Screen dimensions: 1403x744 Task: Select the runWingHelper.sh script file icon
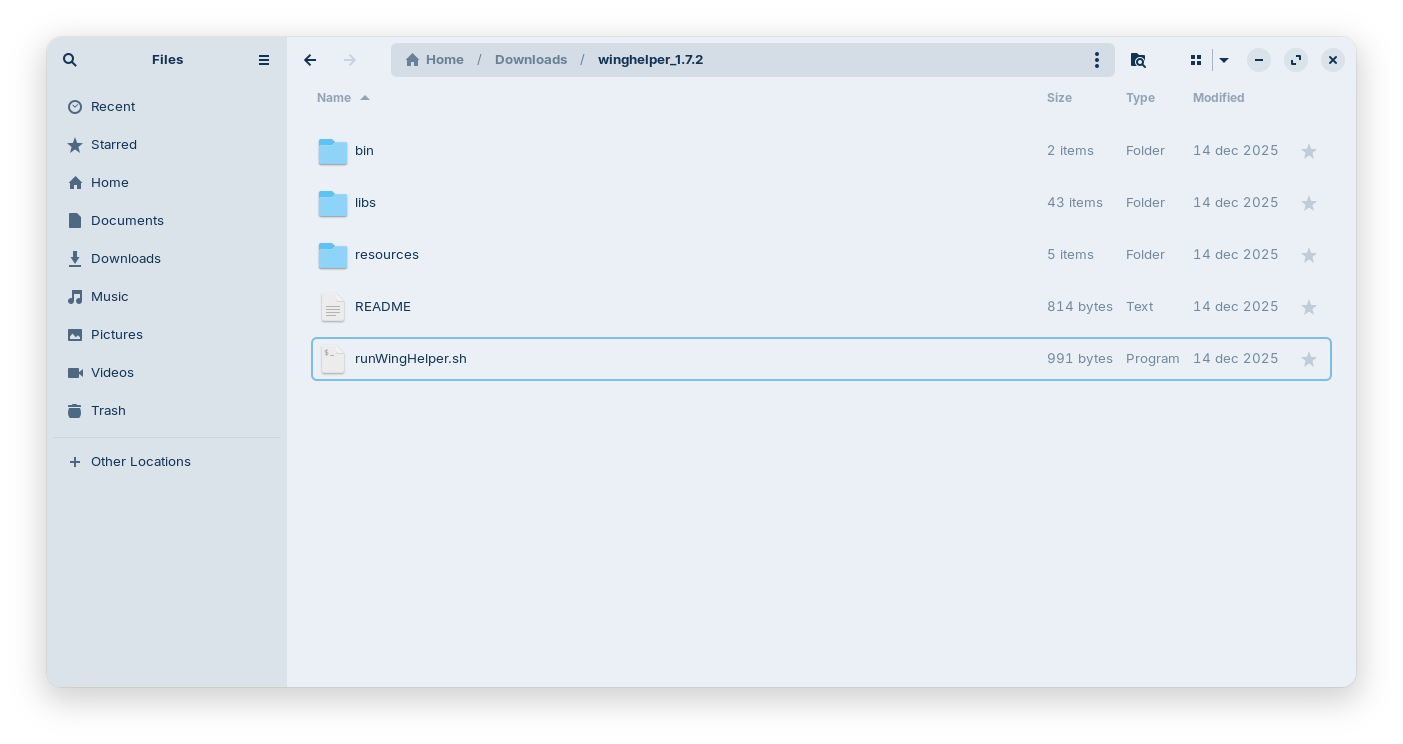coord(333,359)
